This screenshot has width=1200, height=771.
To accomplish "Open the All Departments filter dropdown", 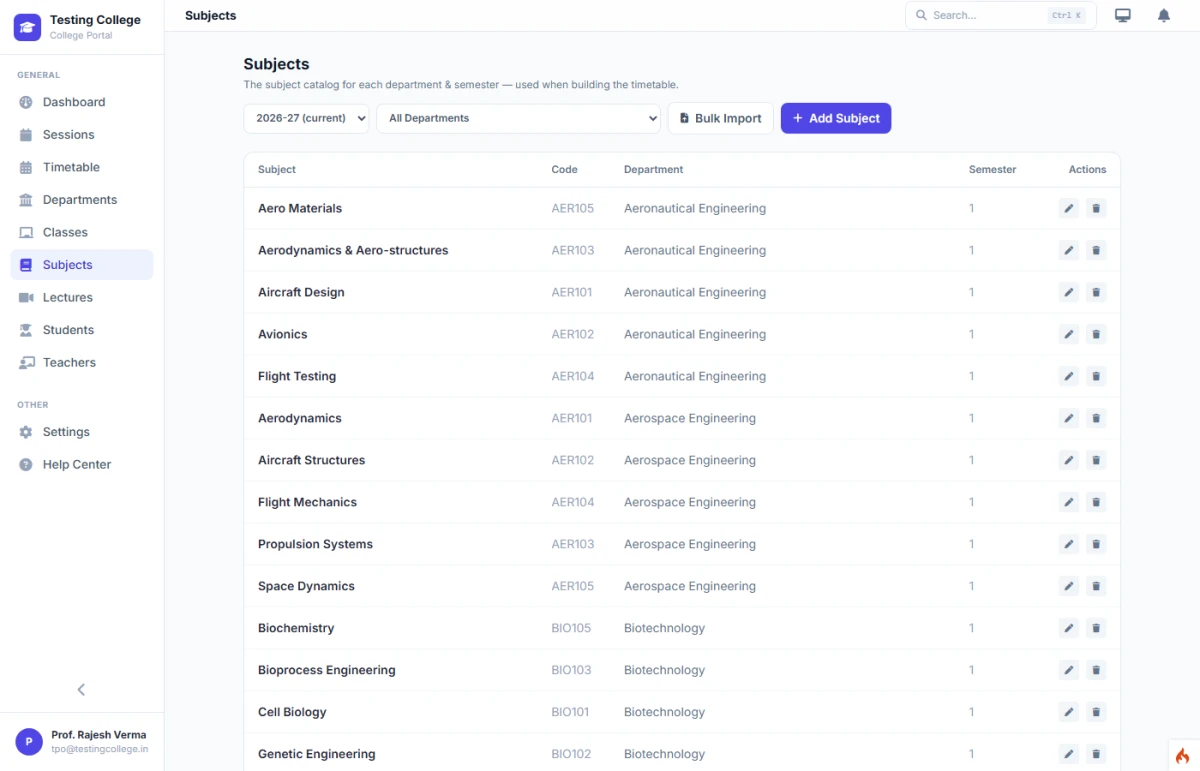I will tap(518, 118).
